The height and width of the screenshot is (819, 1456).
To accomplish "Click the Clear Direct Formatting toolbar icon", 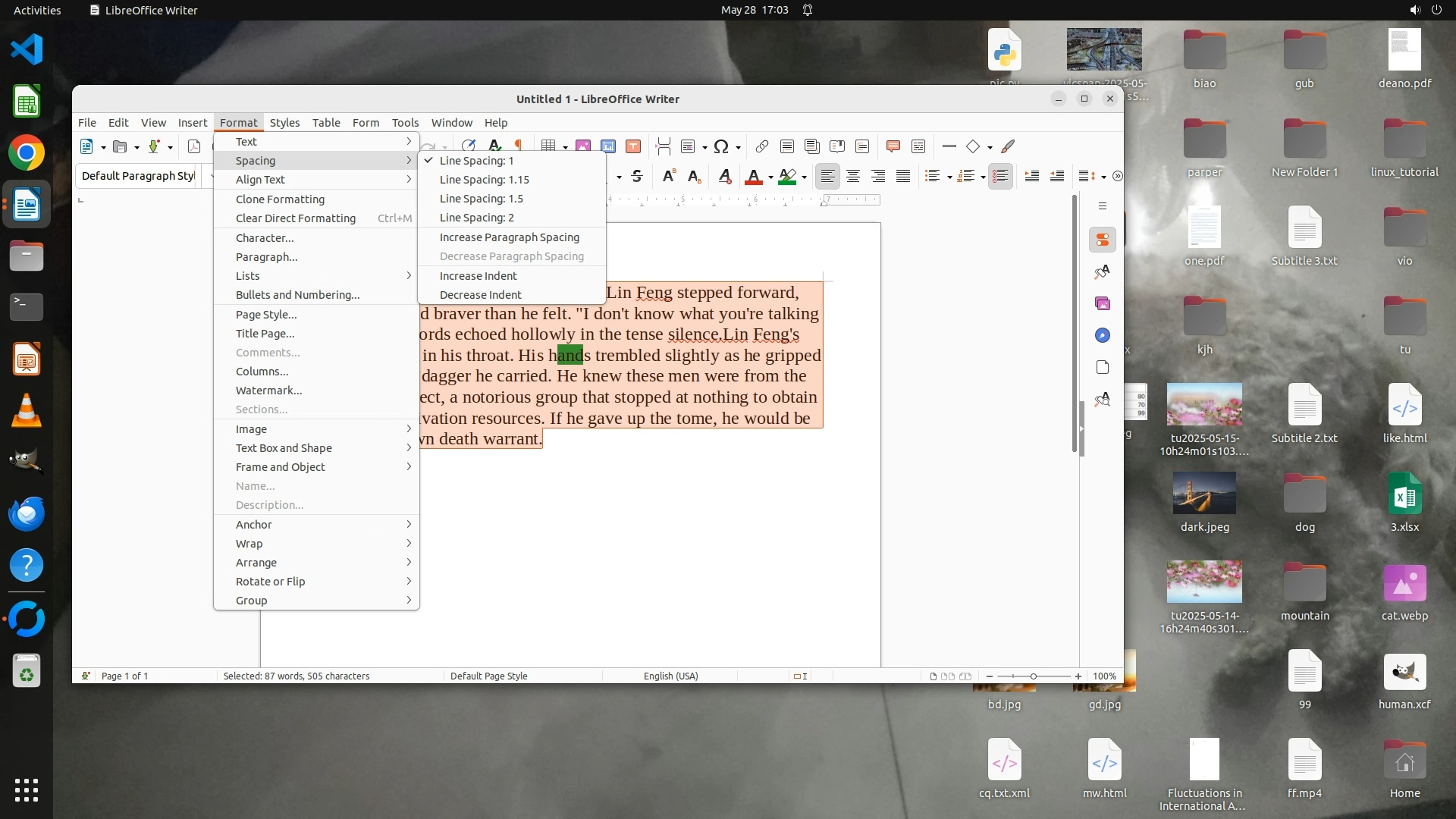I will coord(724,176).
